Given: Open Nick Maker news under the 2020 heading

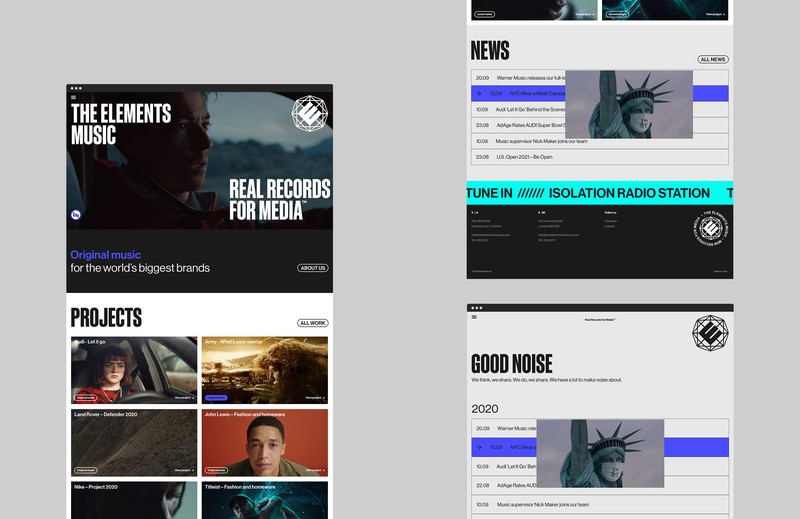Looking at the screenshot, I should 545,505.
